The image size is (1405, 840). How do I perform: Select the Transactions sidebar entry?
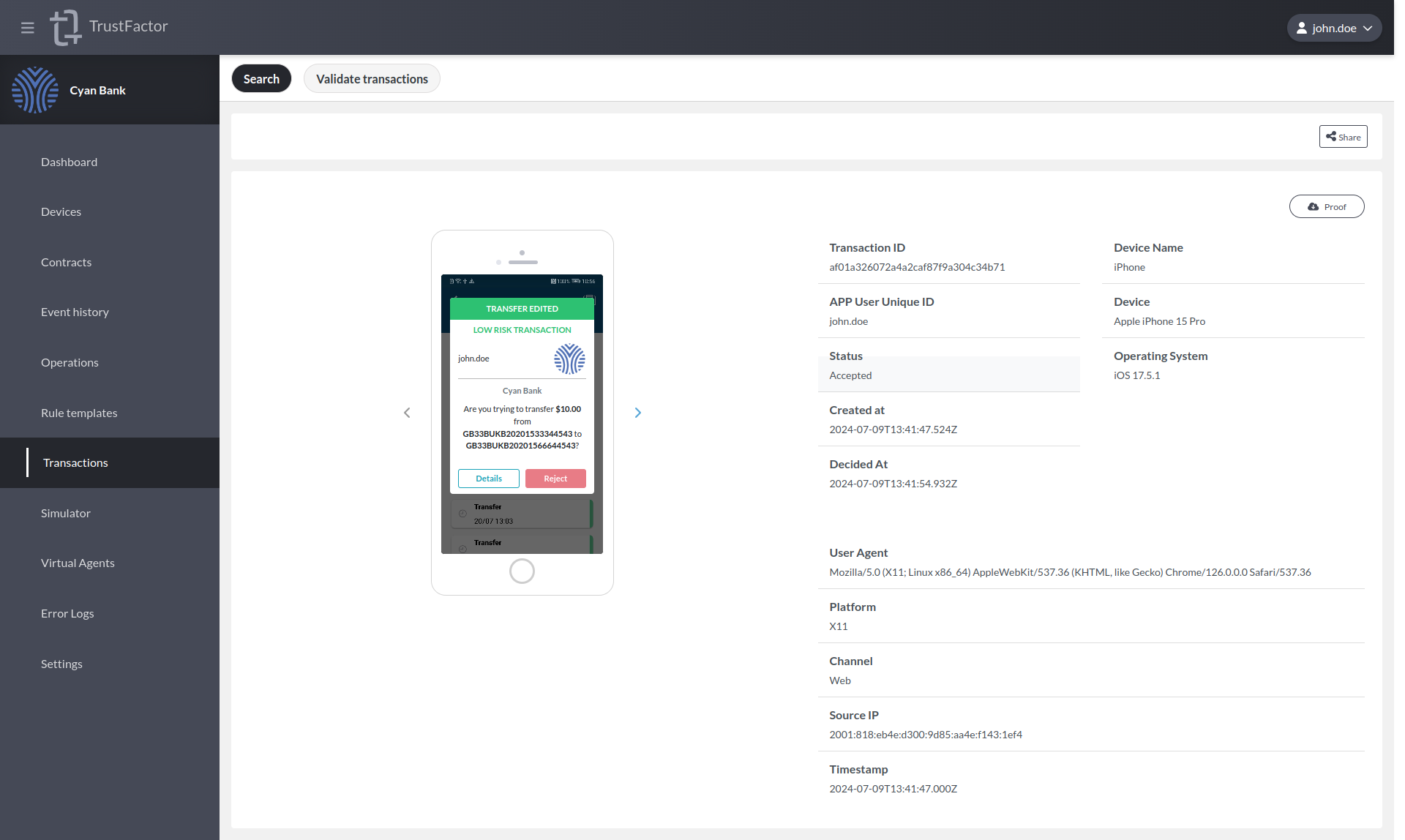pos(75,462)
